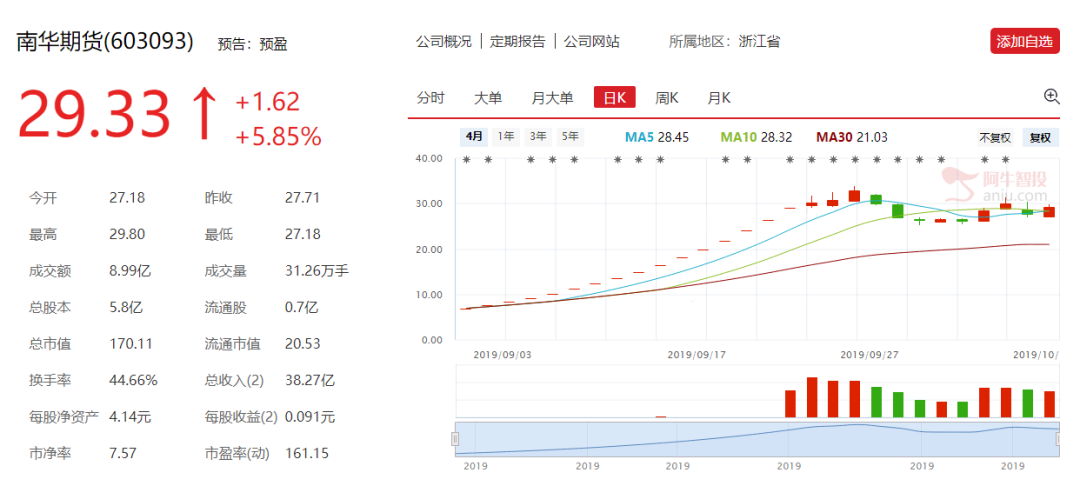Select the 4月 time range

474,137
